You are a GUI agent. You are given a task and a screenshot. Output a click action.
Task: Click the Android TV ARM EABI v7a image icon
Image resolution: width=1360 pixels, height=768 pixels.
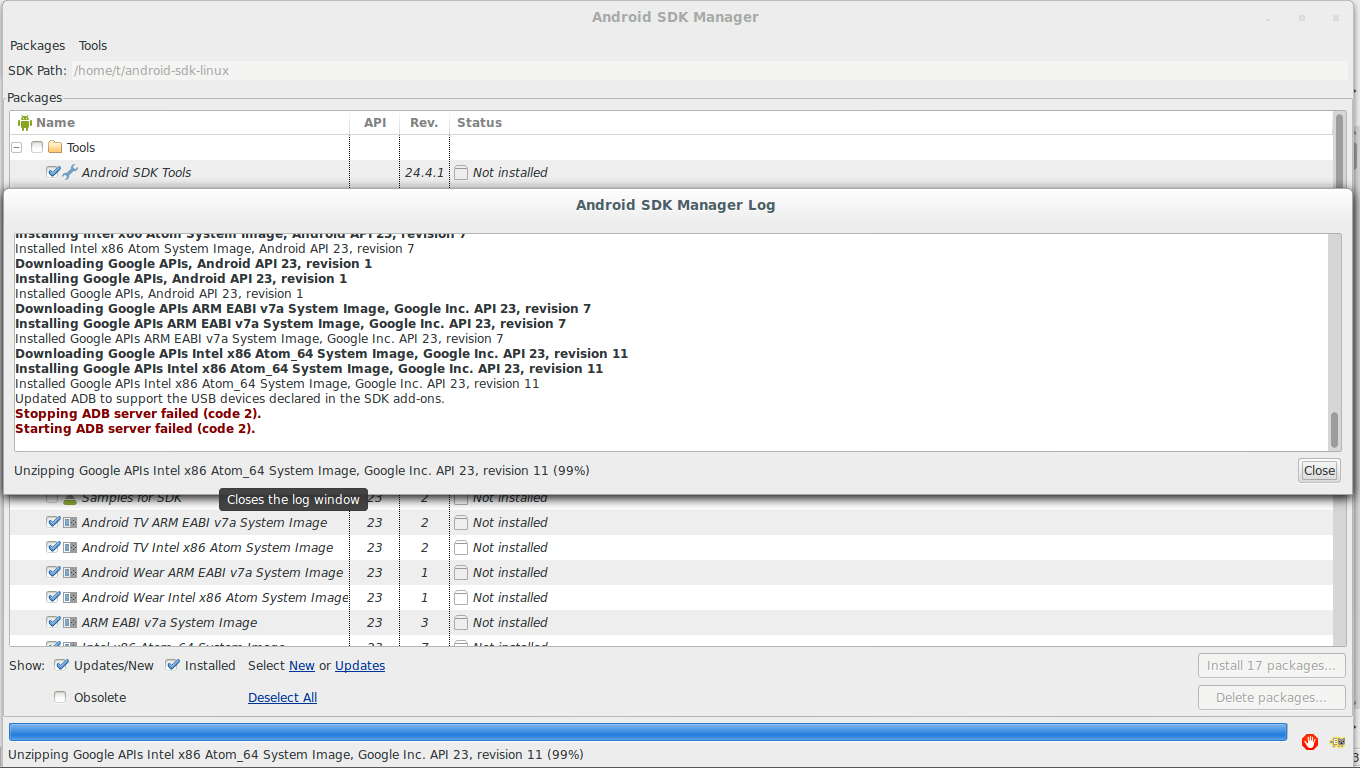(x=70, y=523)
